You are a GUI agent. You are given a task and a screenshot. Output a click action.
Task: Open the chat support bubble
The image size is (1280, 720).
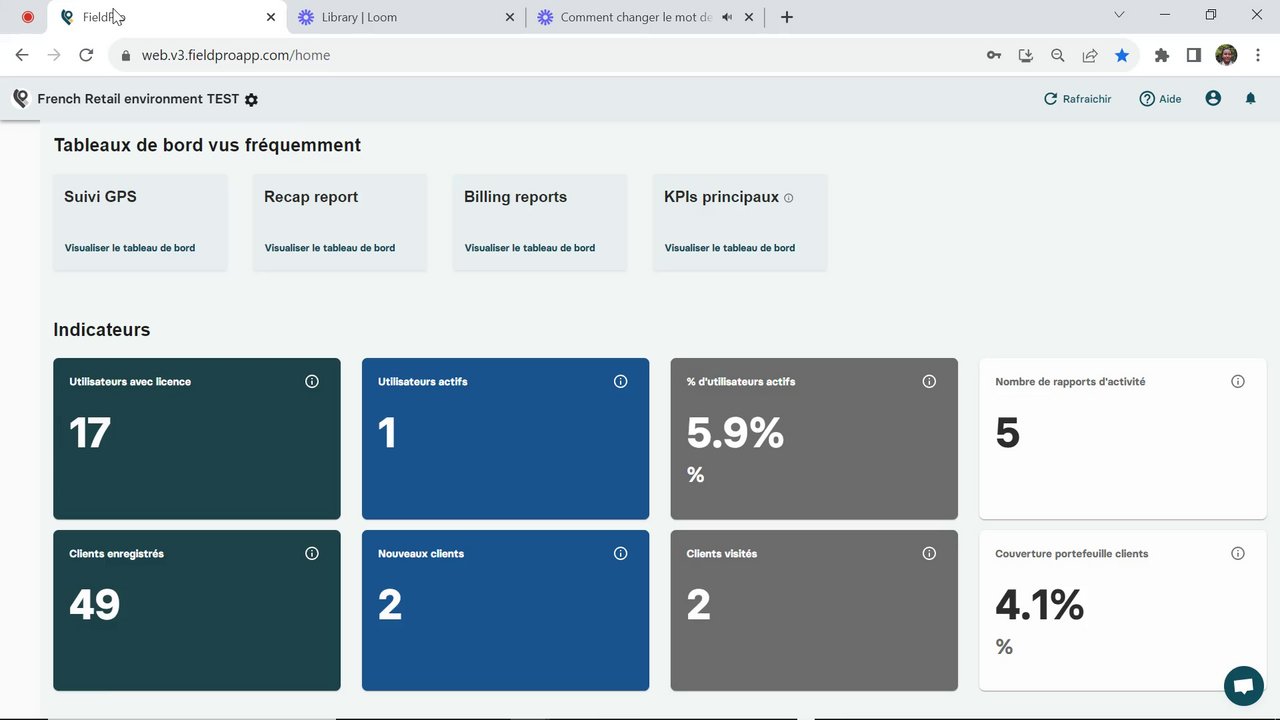coord(1244,686)
